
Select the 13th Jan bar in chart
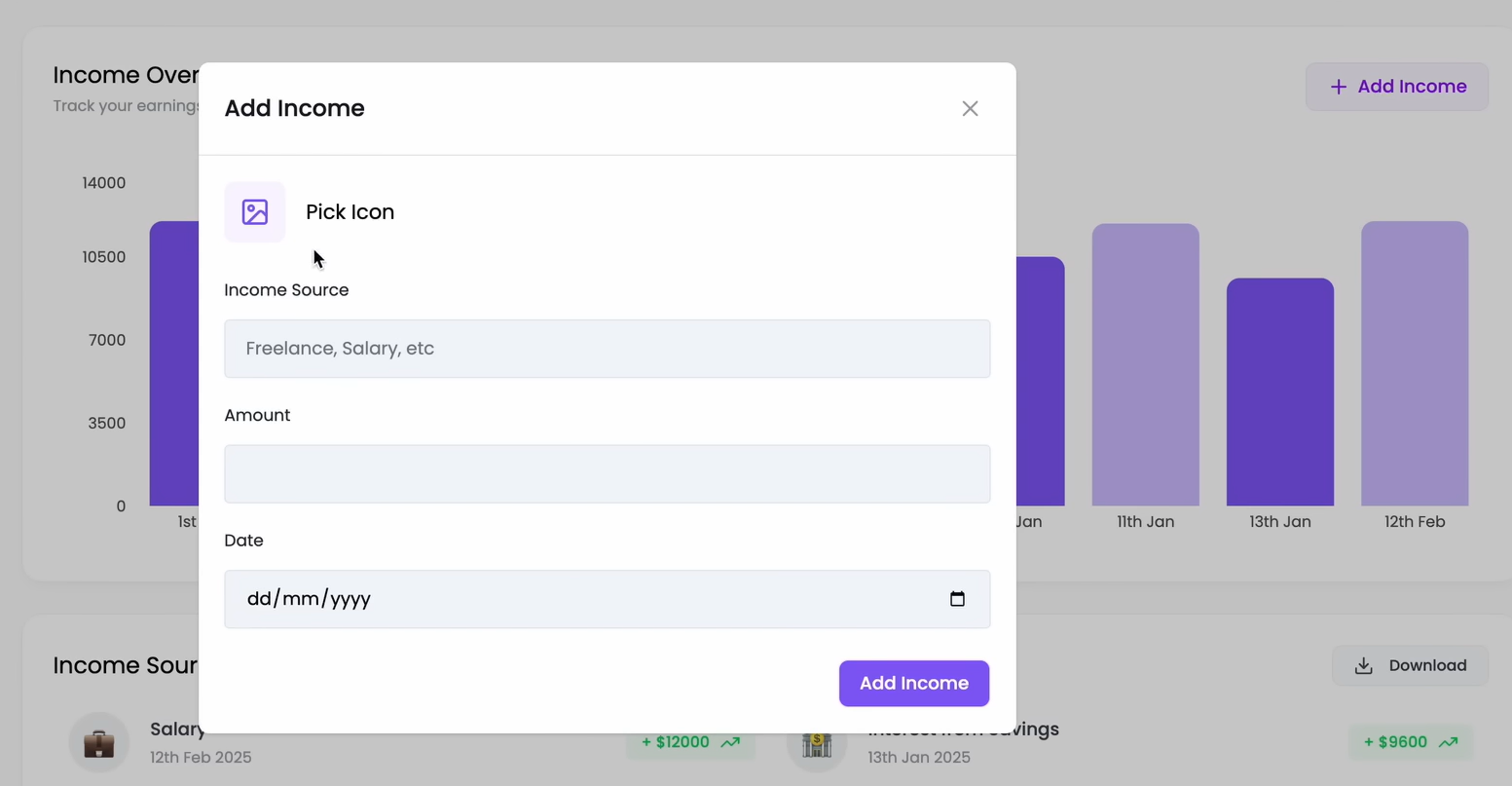click(1279, 393)
